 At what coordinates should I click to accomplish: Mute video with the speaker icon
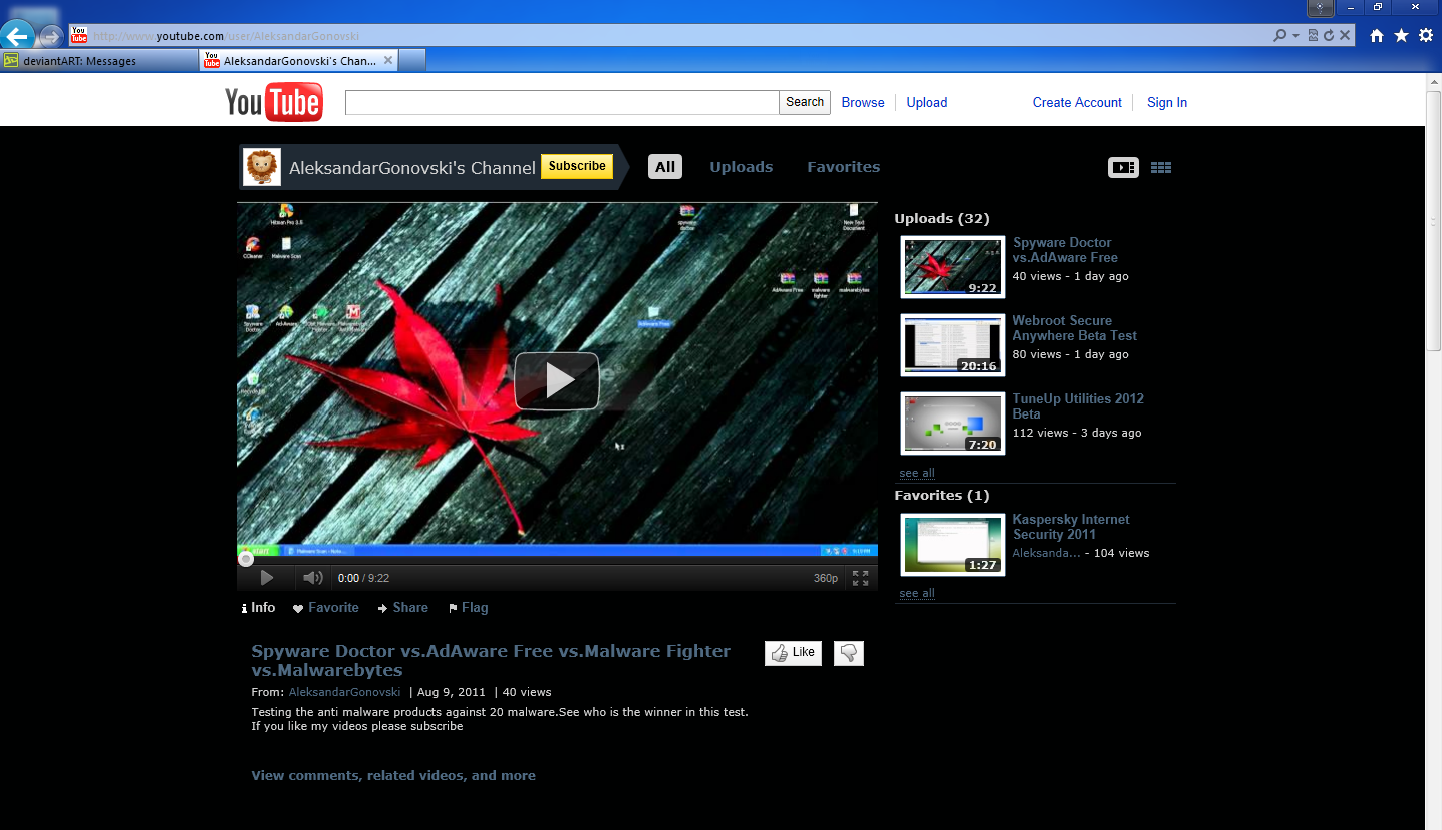(313, 578)
